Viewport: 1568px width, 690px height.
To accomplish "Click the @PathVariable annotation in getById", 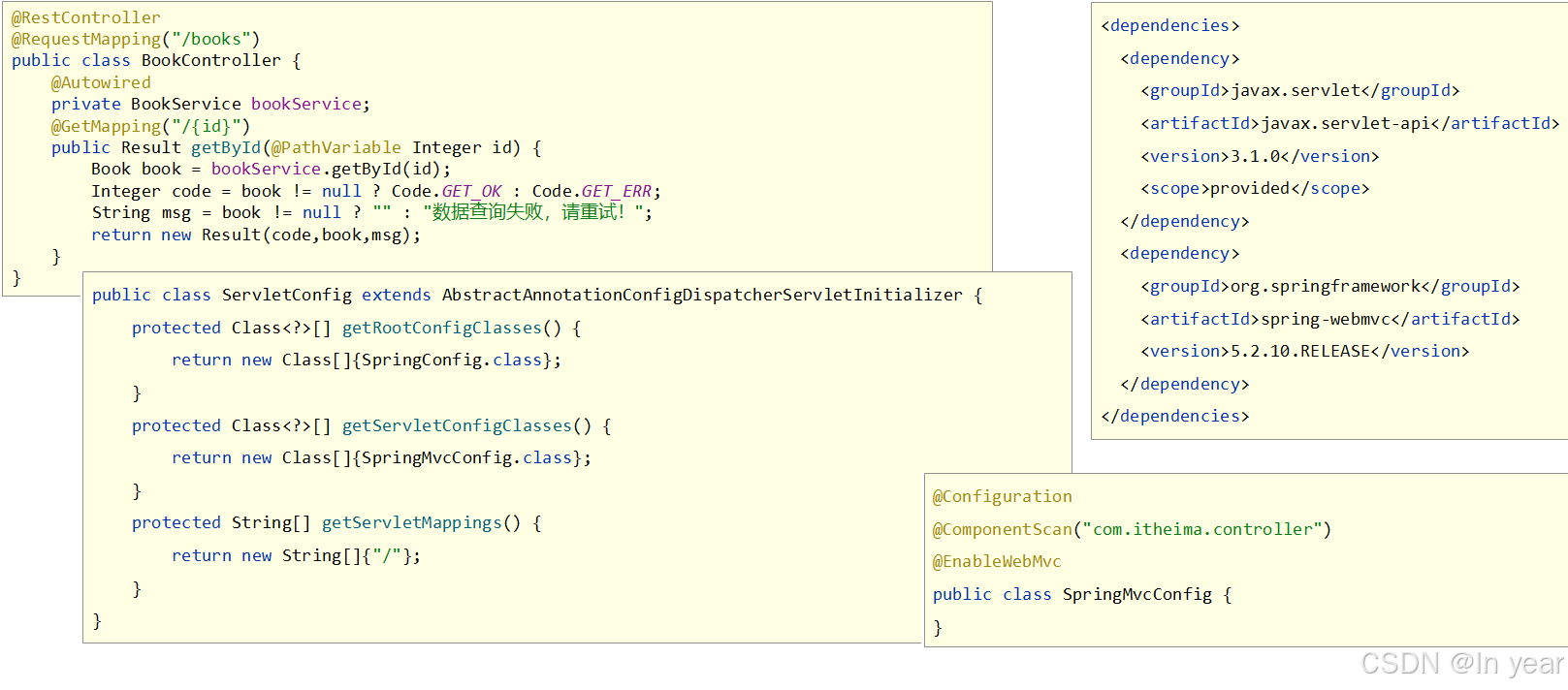I will pos(336,147).
